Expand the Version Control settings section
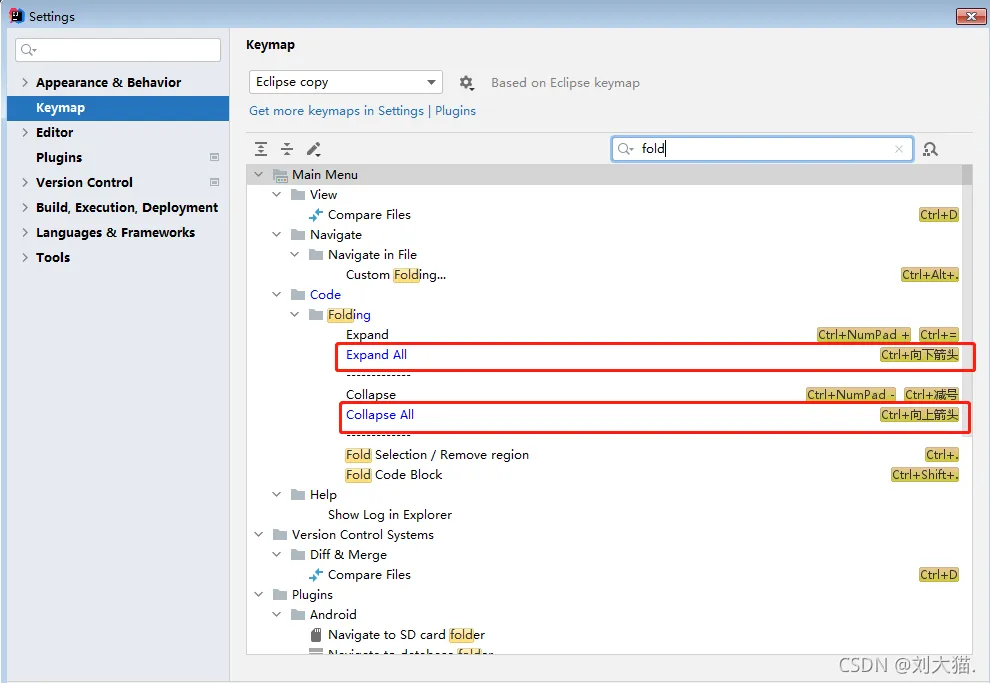The height and width of the screenshot is (683, 990). tap(25, 182)
